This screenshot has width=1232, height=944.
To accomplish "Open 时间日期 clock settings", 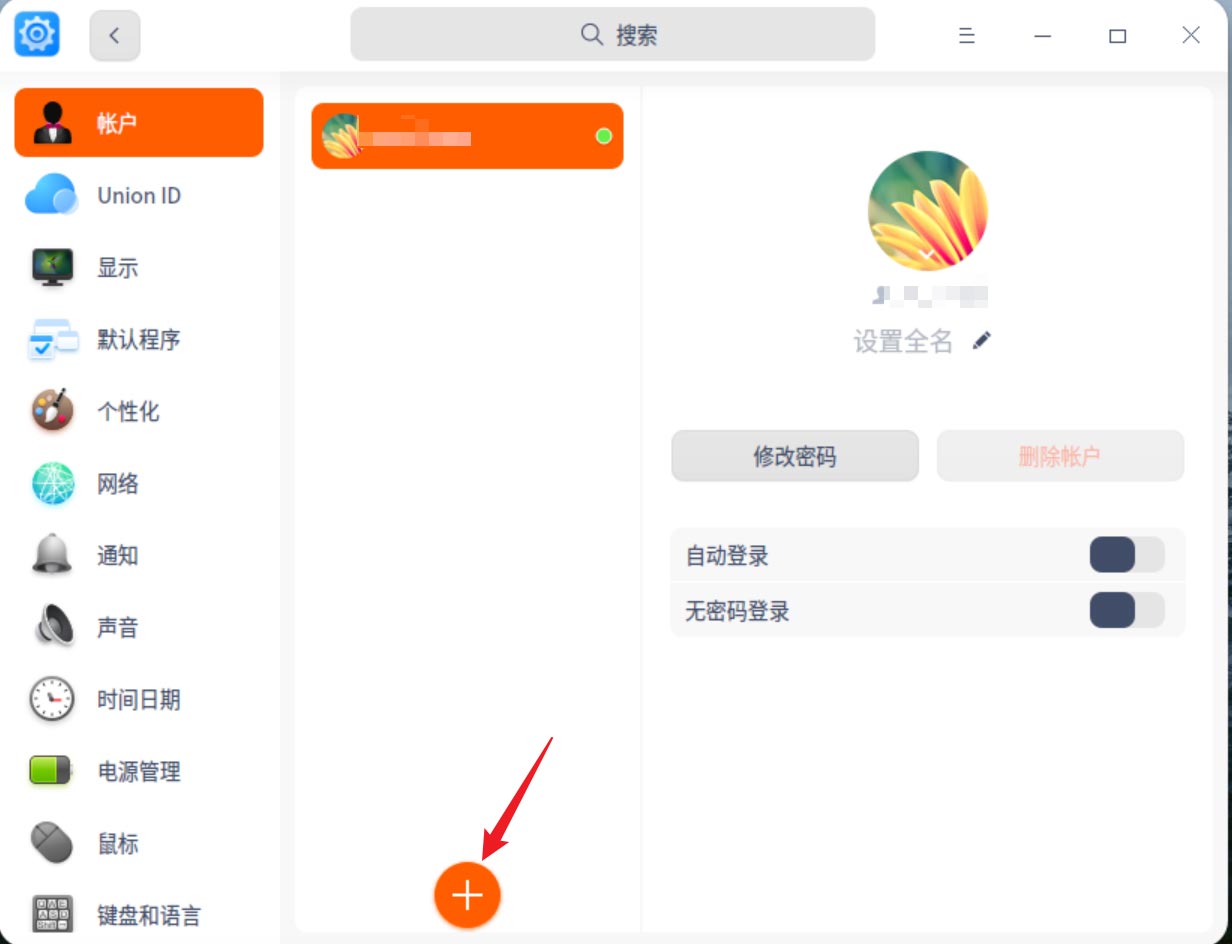I will point(139,699).
